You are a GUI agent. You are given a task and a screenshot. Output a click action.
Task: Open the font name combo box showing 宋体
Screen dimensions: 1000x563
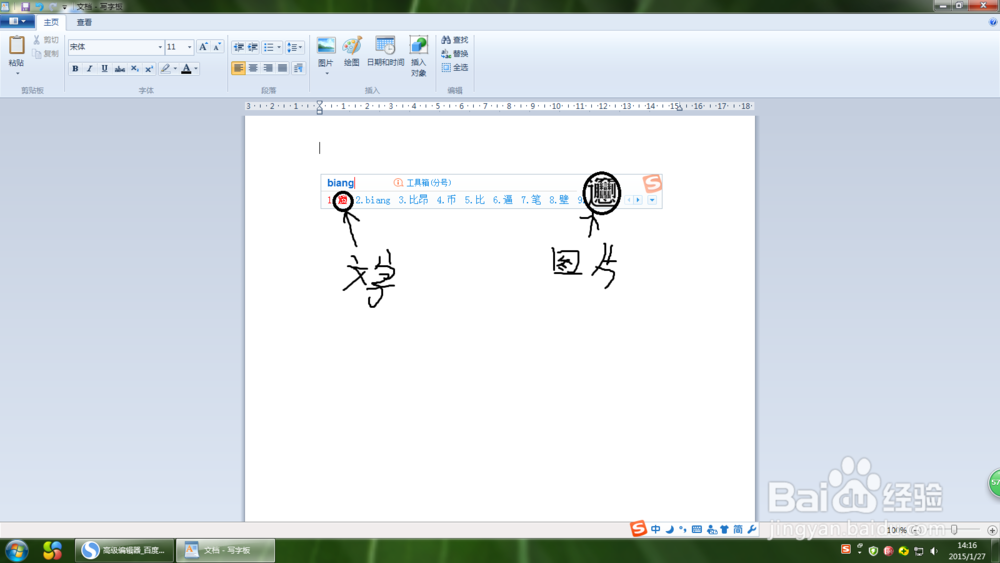click(115, 47)
